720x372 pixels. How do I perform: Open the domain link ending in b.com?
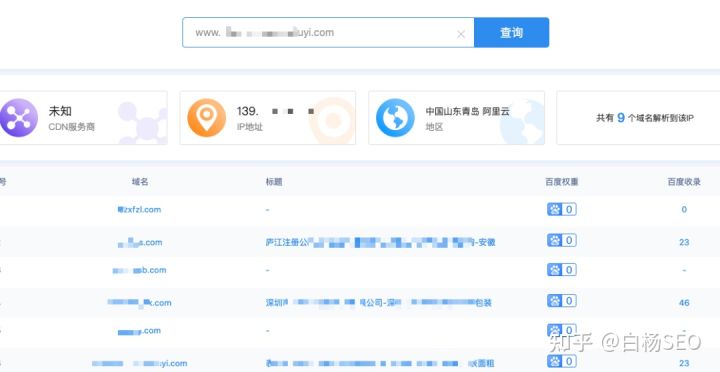point(139,270)
